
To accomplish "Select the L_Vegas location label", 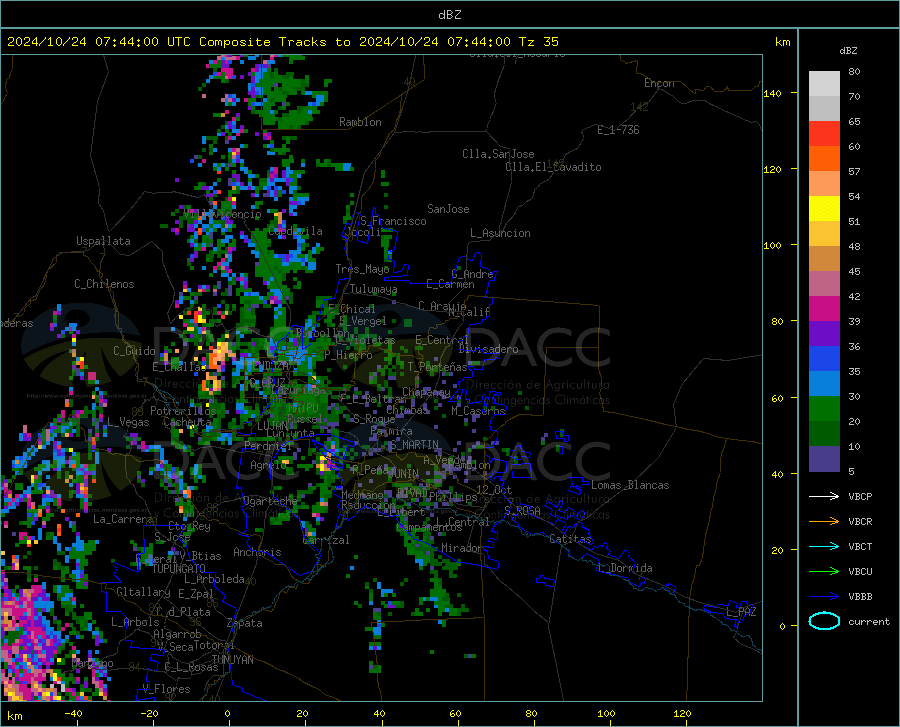I will click(x=128, y=422).
